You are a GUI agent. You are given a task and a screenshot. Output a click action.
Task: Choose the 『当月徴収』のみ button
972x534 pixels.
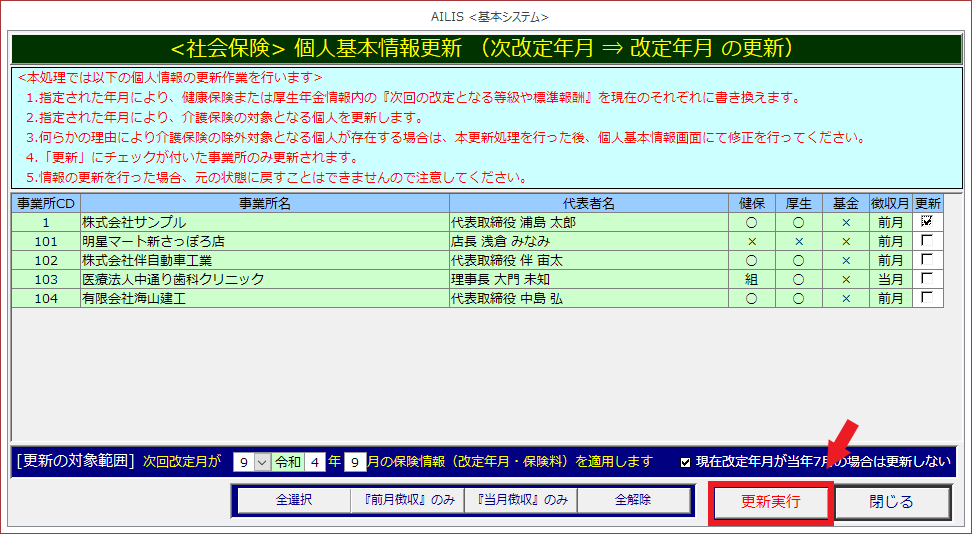tap(520, 500)
